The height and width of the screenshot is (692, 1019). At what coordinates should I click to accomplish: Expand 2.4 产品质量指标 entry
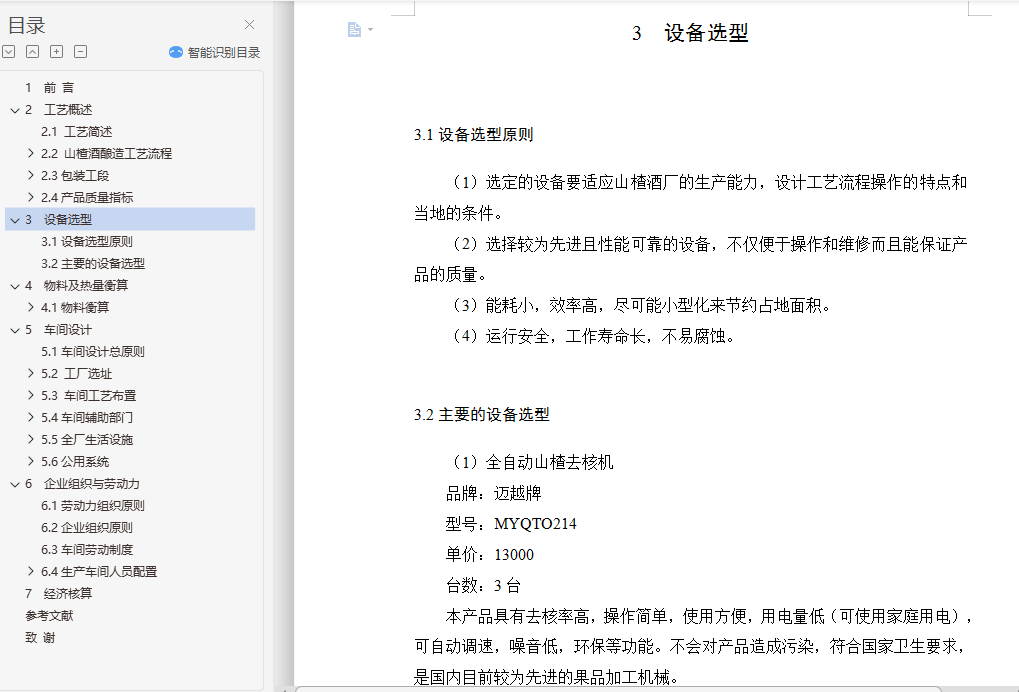tap(31, 198)
